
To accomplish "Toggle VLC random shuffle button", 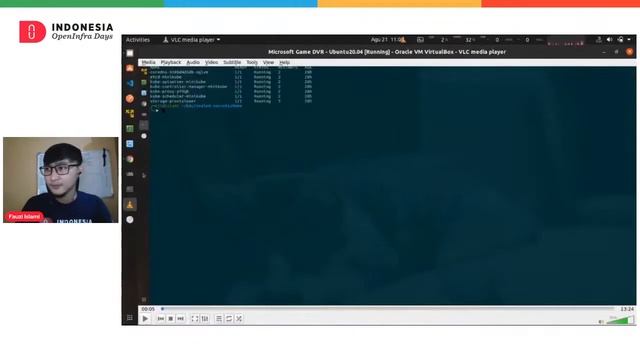I will [239, 319].
